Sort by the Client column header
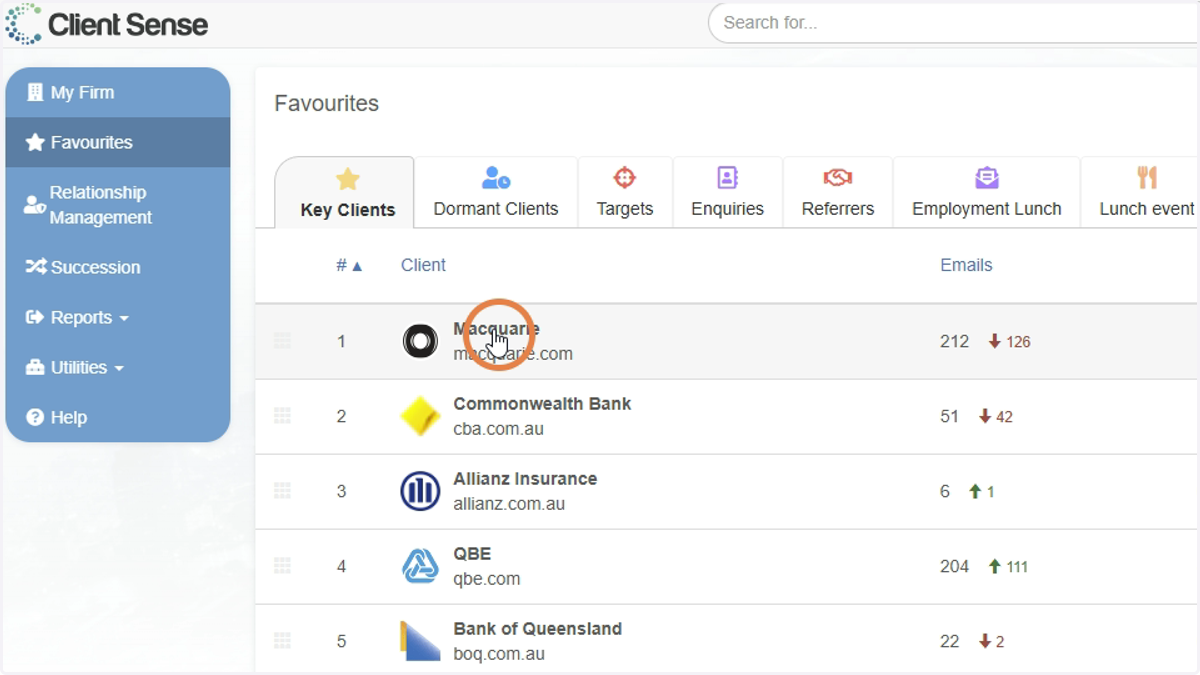Screen dimensions: 1200x675 423,265
